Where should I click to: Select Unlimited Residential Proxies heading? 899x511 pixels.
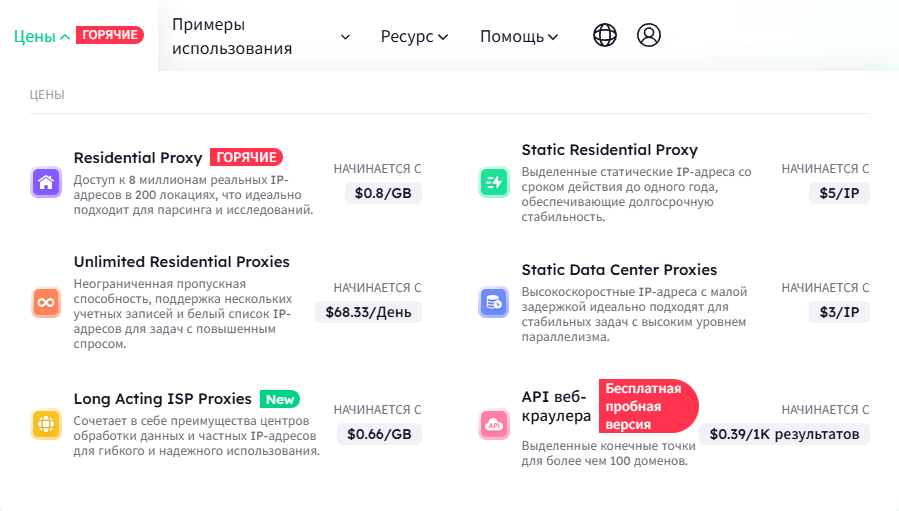(x=182, y=262)
